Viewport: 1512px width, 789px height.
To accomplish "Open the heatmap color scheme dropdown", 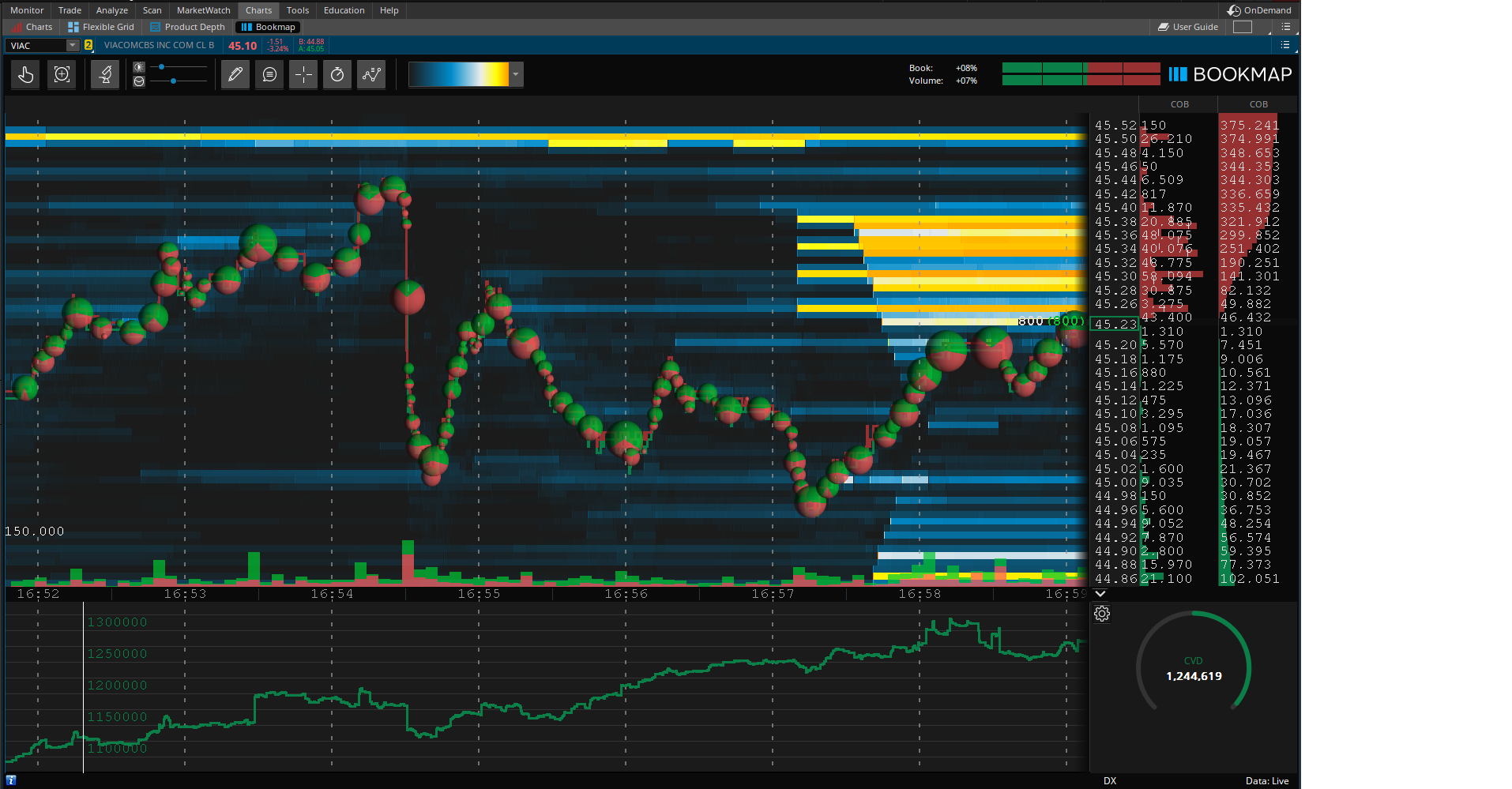I will pyautogui.click(x=516, y=75).
